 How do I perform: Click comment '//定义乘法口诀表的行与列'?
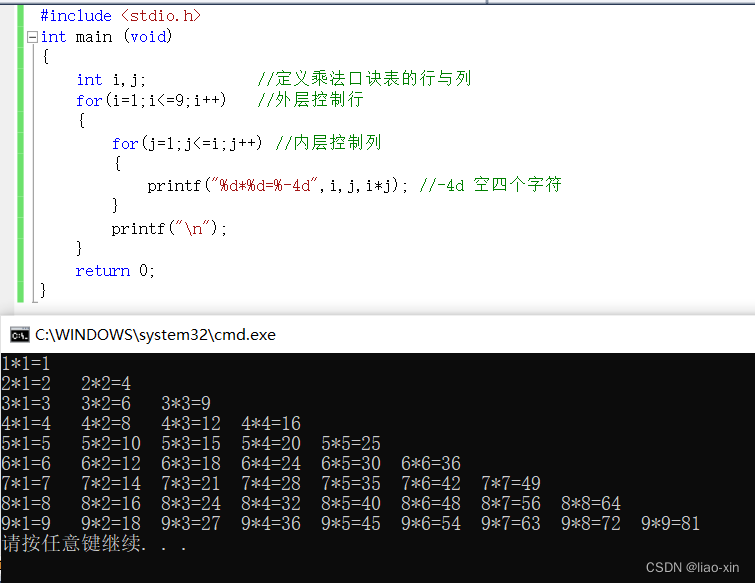[x=364, y=78]
